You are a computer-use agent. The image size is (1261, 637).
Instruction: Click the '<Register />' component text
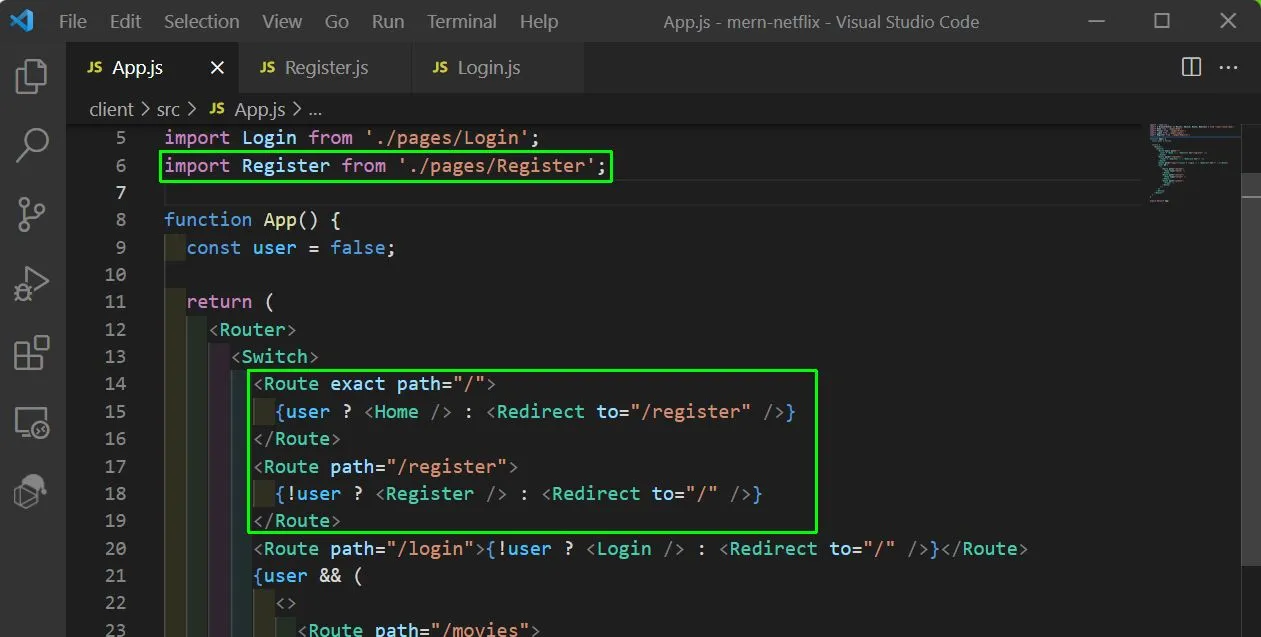click(x=441, y=493)
